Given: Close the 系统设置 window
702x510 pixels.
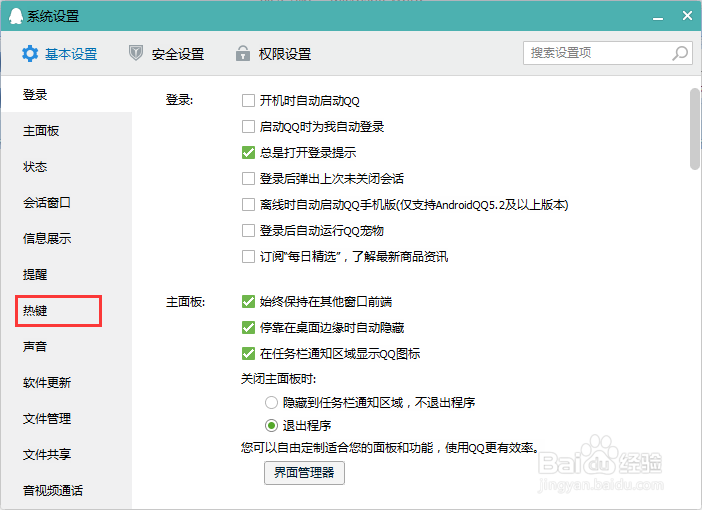Looking at the screenshot, I should click(x=687, y=16).
